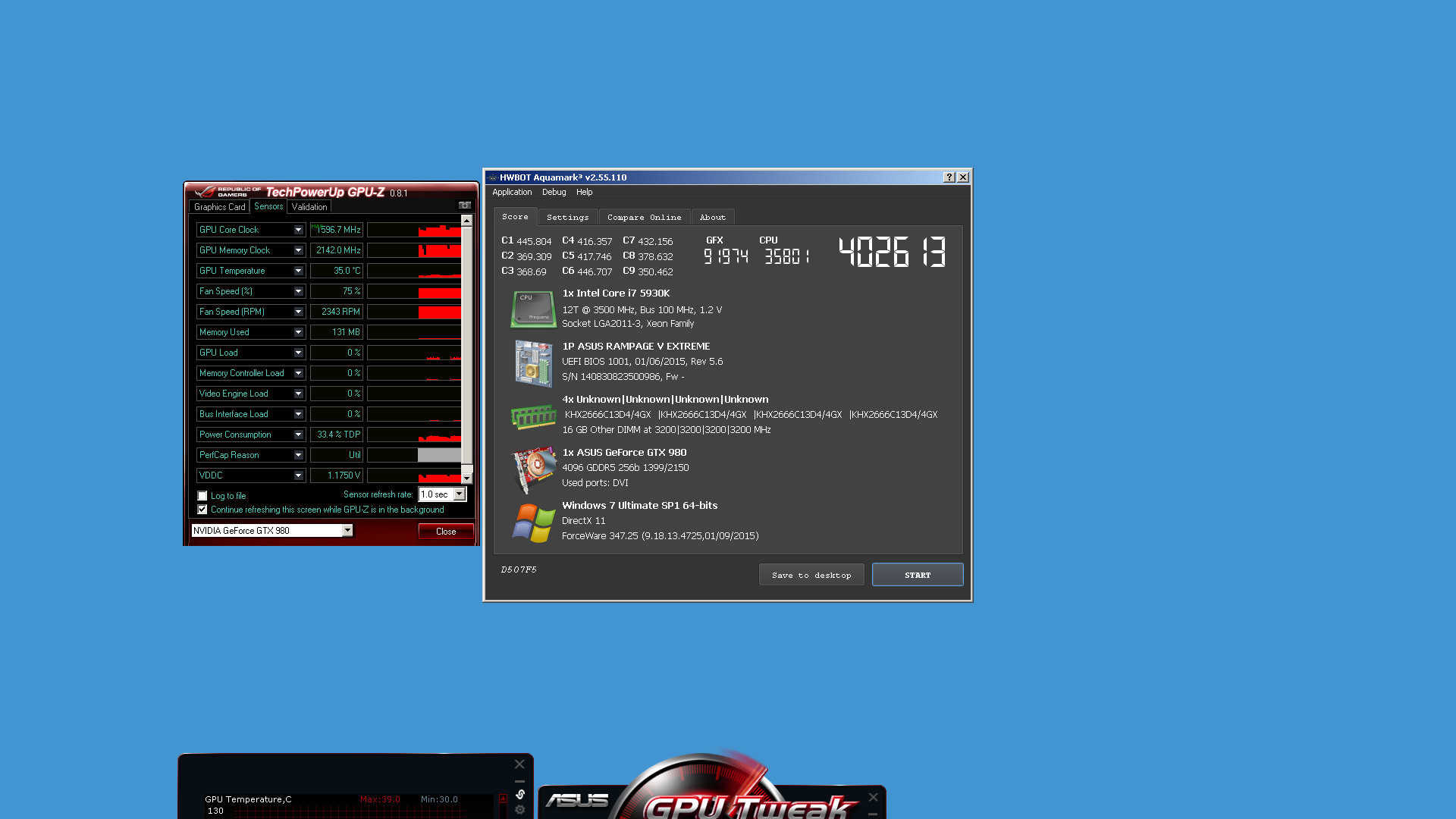Click the GPU-Z sensors scrollbar thumb

pyautogui.click(x=467, y=346)
